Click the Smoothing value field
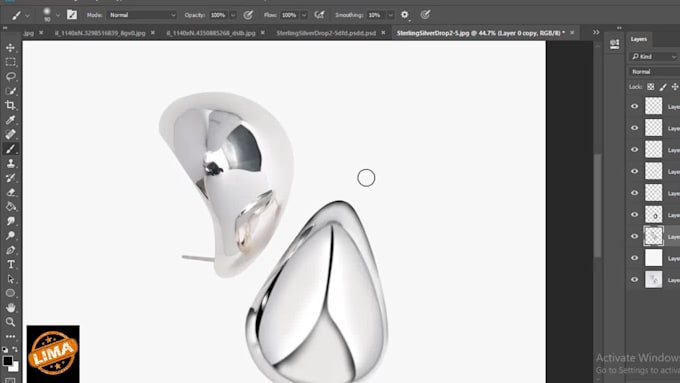Screen dimensions: 680x383 pyautogui.click(x=376, y=15)
